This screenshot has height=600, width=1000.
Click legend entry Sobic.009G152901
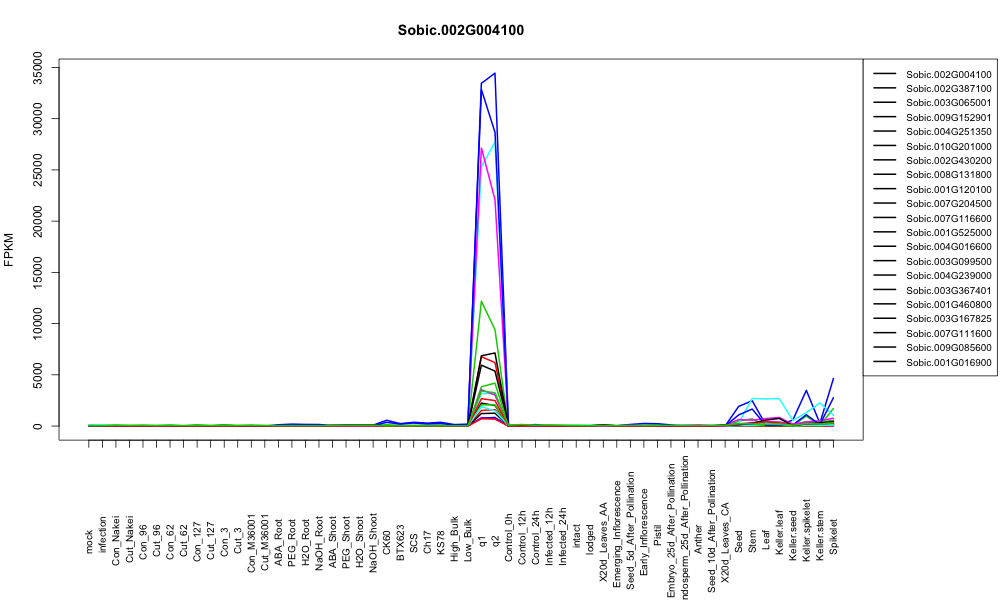[x=948, y=117]
